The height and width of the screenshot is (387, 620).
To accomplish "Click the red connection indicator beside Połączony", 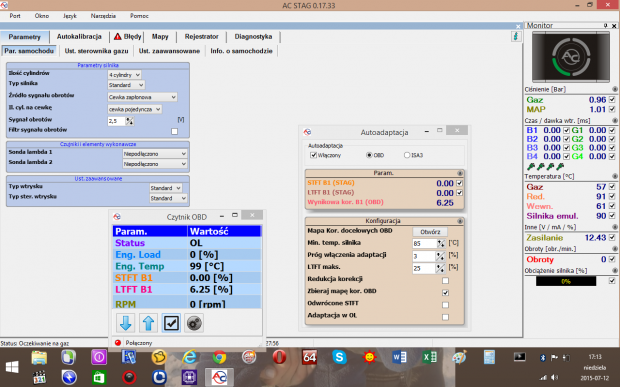I will click(x=117, y=343).
